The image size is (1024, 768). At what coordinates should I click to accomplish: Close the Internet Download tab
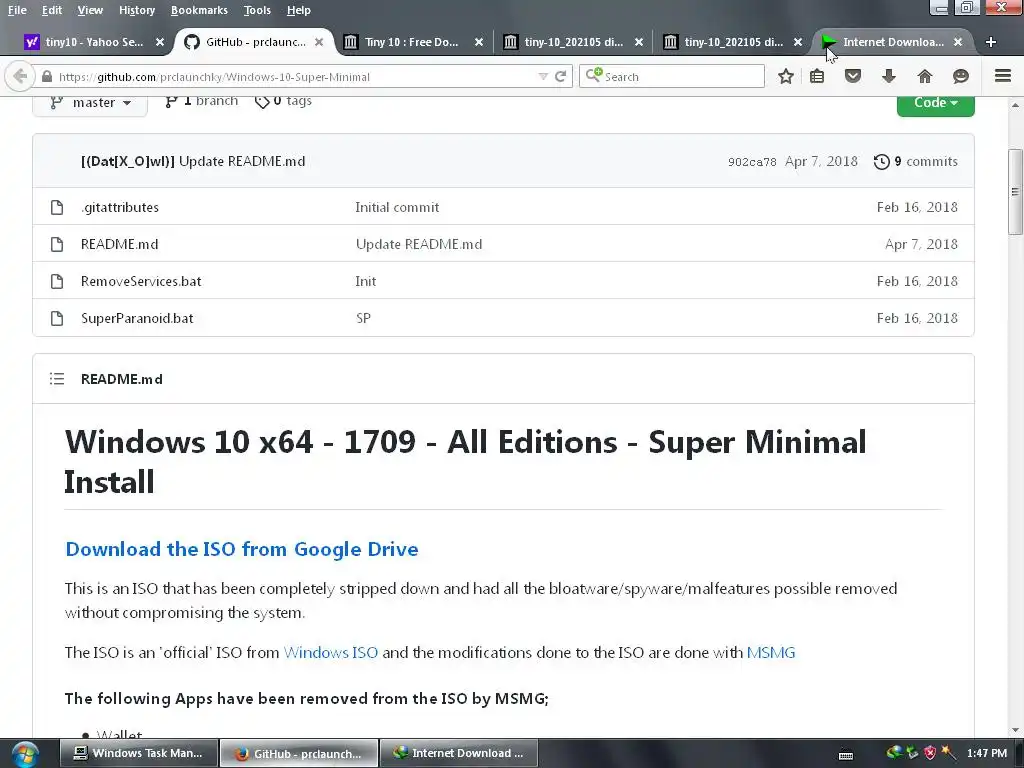[x=957, y=42]
